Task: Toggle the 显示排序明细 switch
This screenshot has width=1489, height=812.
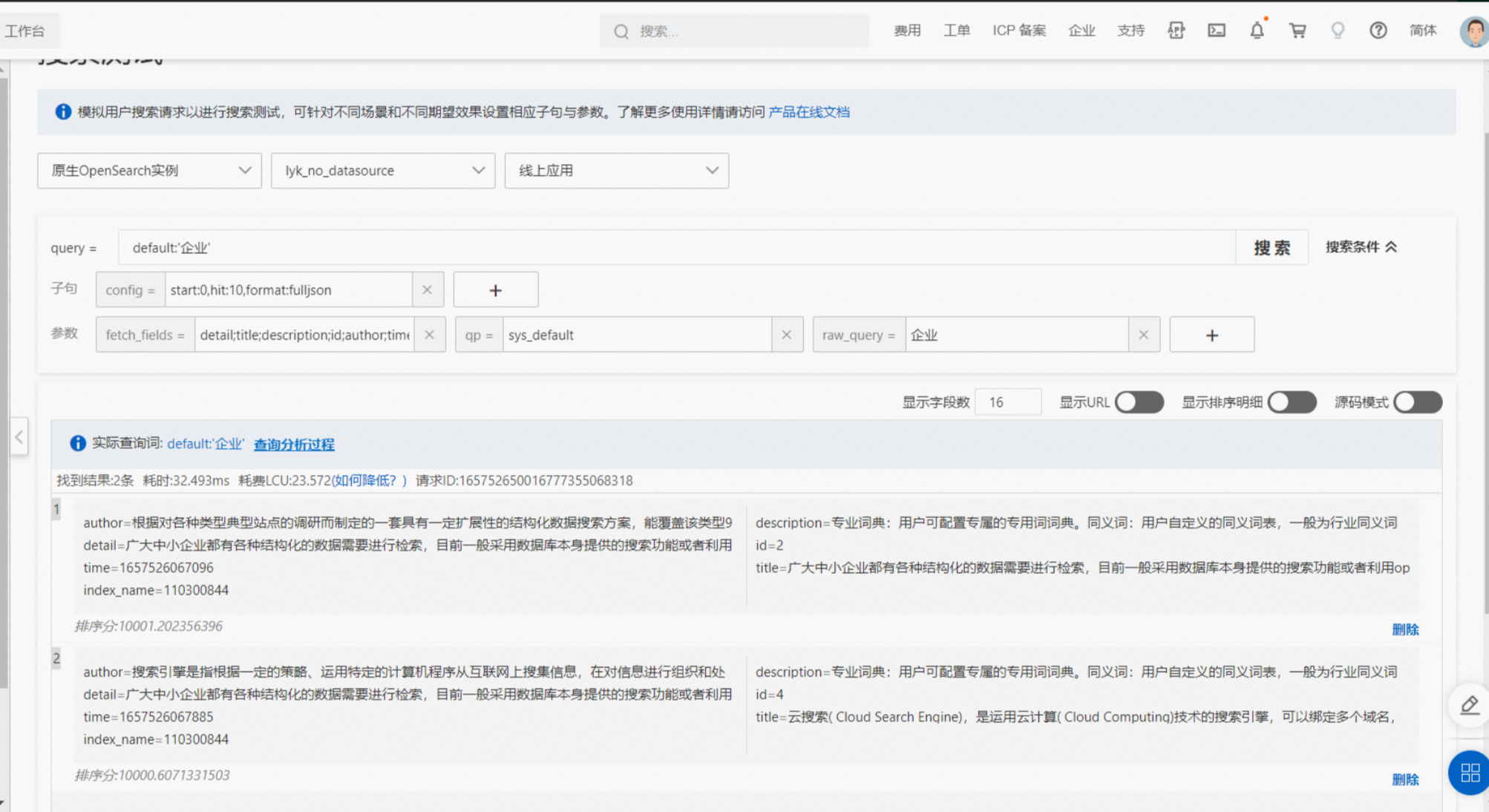Action: click(x=1292, y=402)
